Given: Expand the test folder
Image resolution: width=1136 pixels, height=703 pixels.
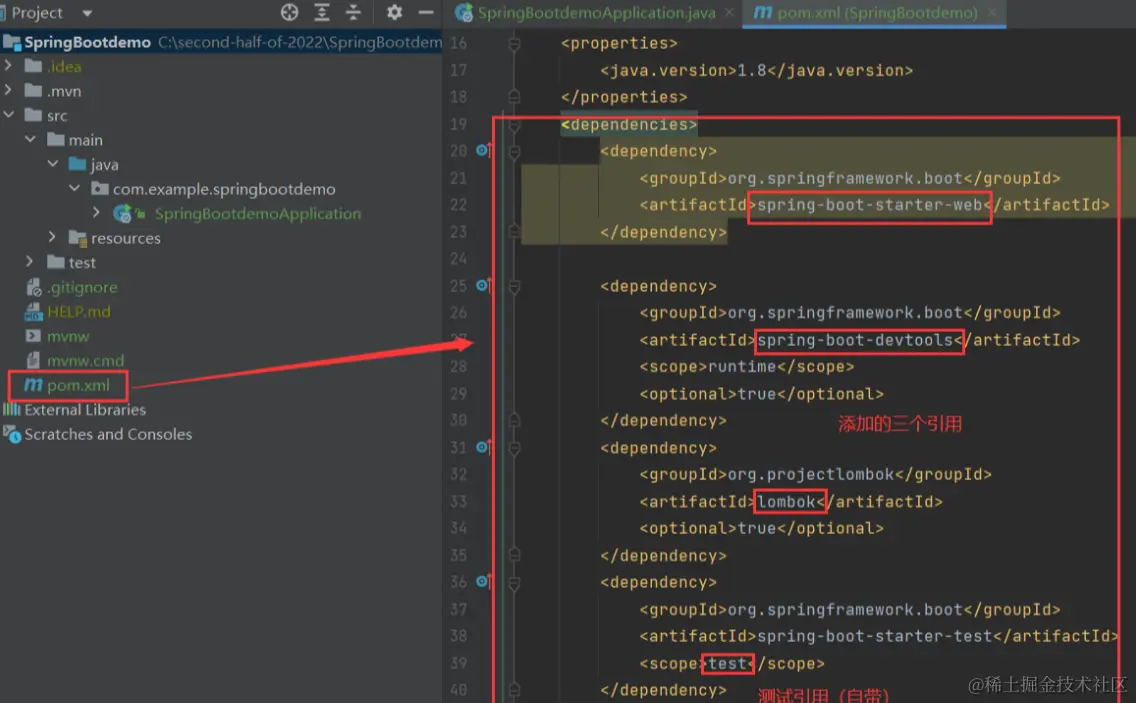Looking at the screenshot, I should (30, 262).
